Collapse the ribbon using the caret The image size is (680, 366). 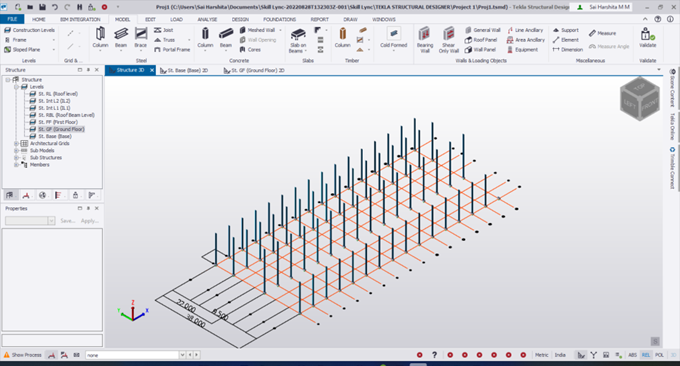point(645,19)
